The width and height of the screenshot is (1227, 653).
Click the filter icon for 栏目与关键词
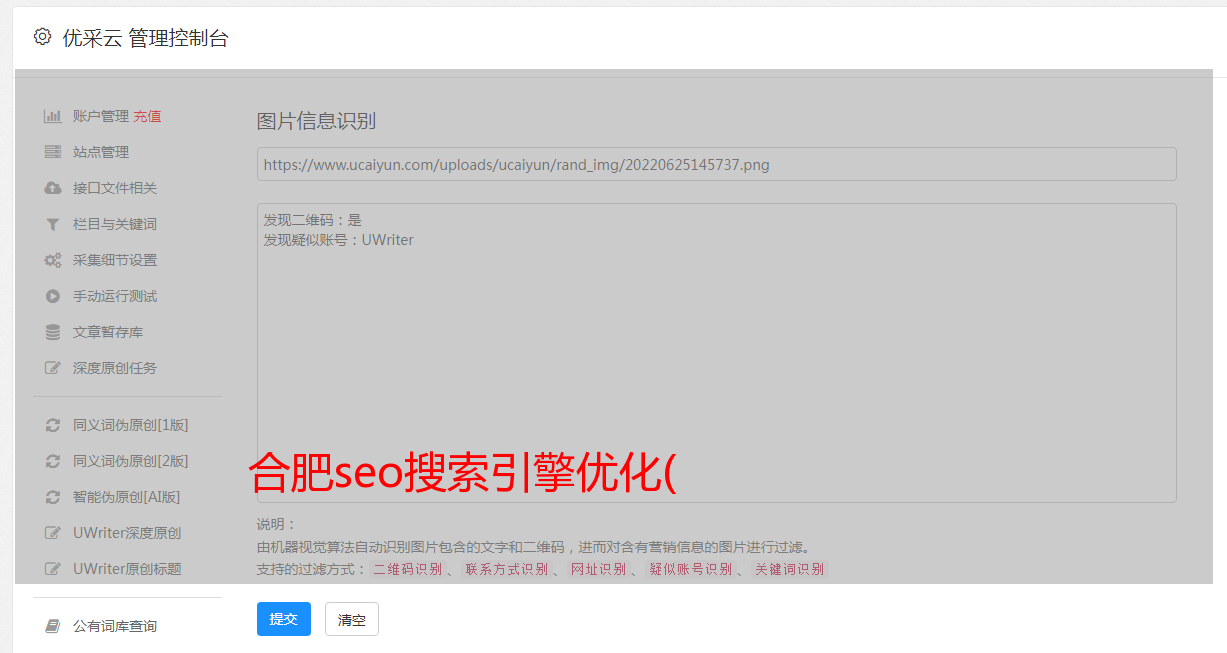[x=53, y=224]
